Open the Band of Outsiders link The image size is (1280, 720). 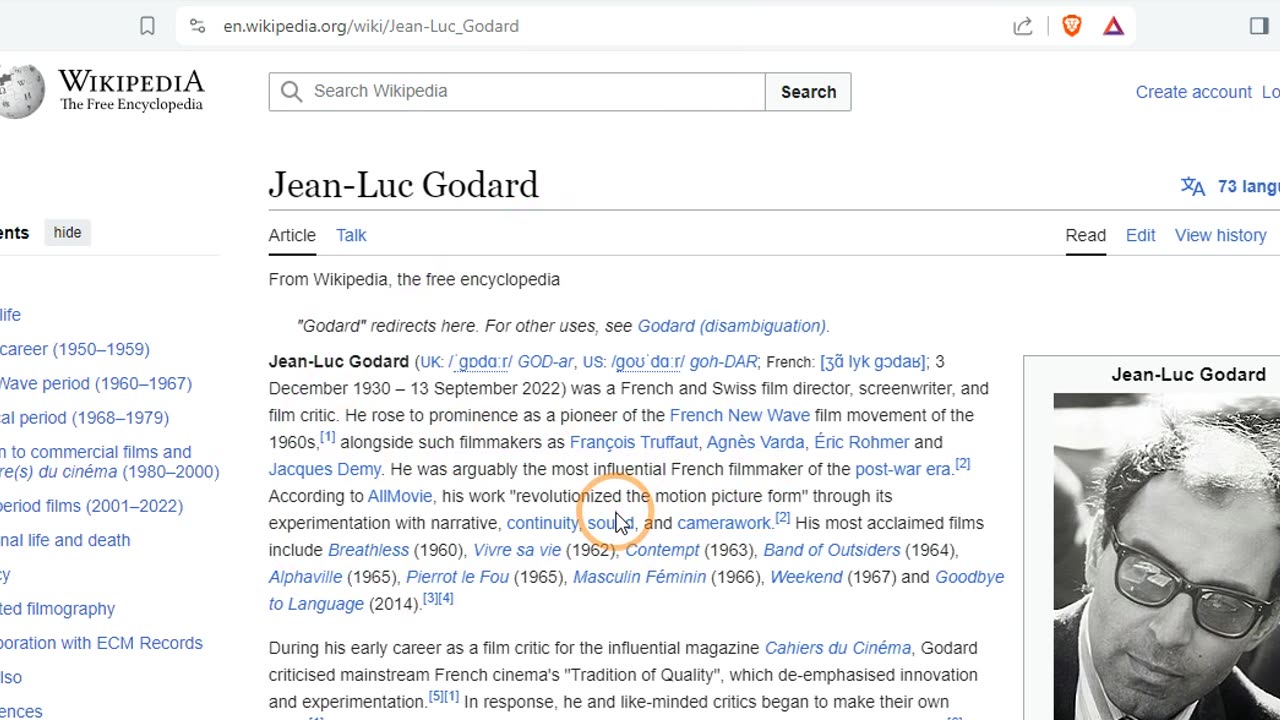832,550
